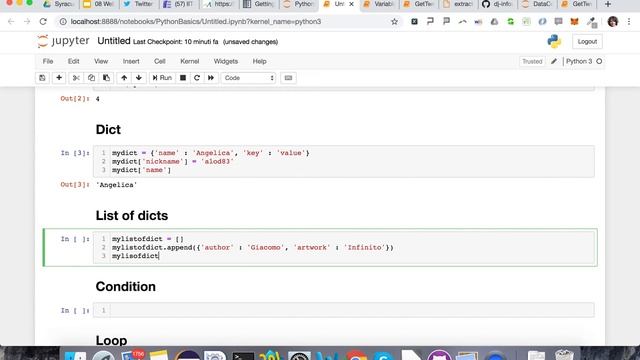The image size is (640, 360).
Task: Paste cells below with the toolbar icon
Action: tap(106, 78)
